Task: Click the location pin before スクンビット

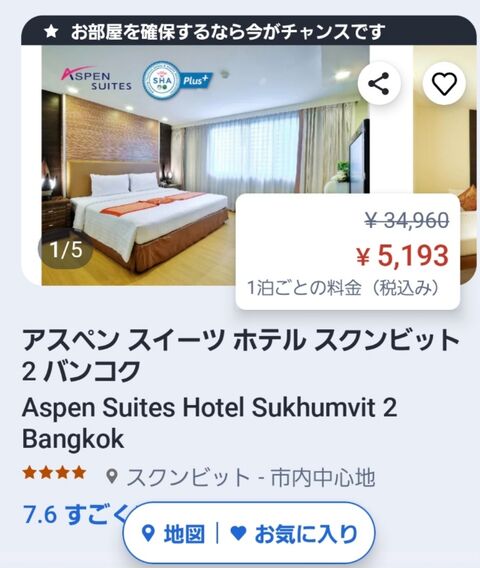Action: pos(112,477)
